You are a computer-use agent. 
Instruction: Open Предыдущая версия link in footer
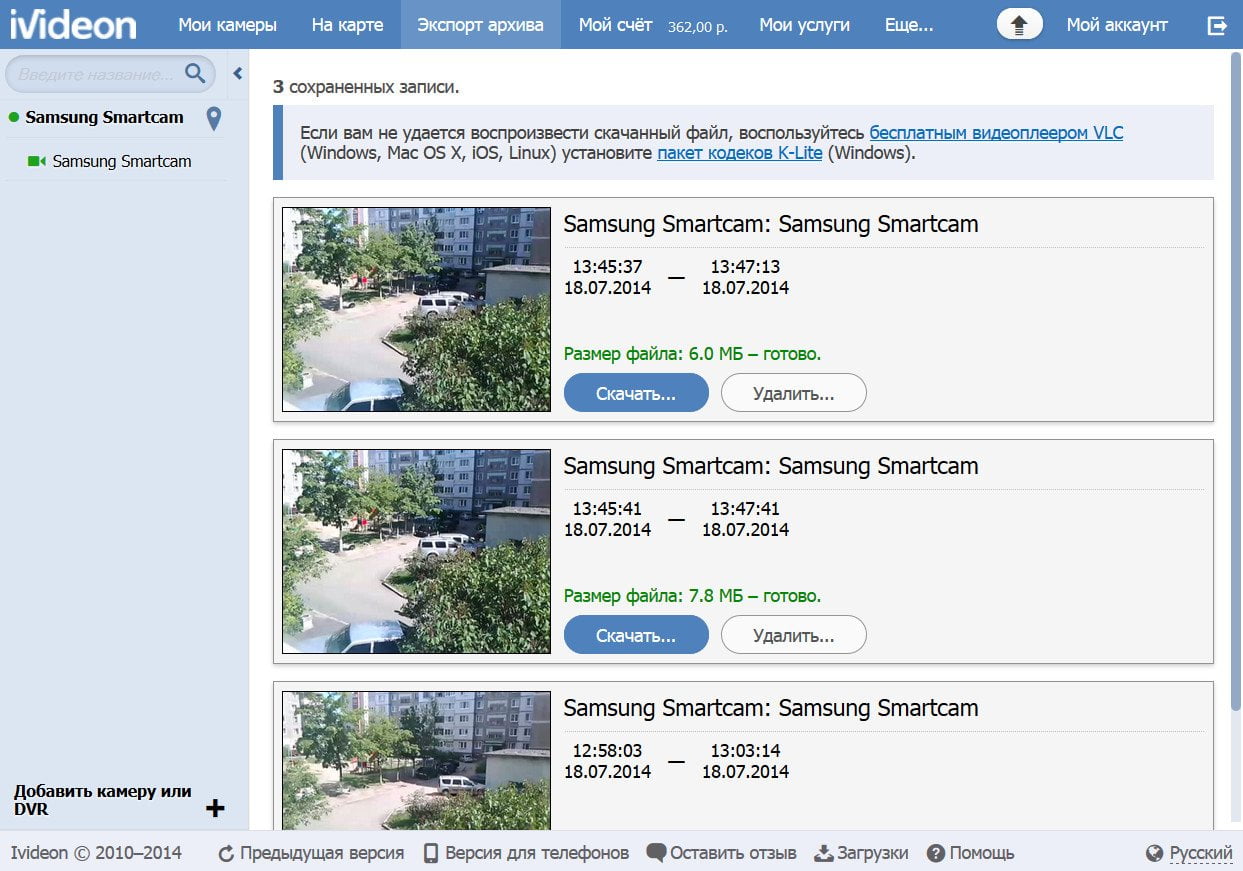(x=322, y=853)
